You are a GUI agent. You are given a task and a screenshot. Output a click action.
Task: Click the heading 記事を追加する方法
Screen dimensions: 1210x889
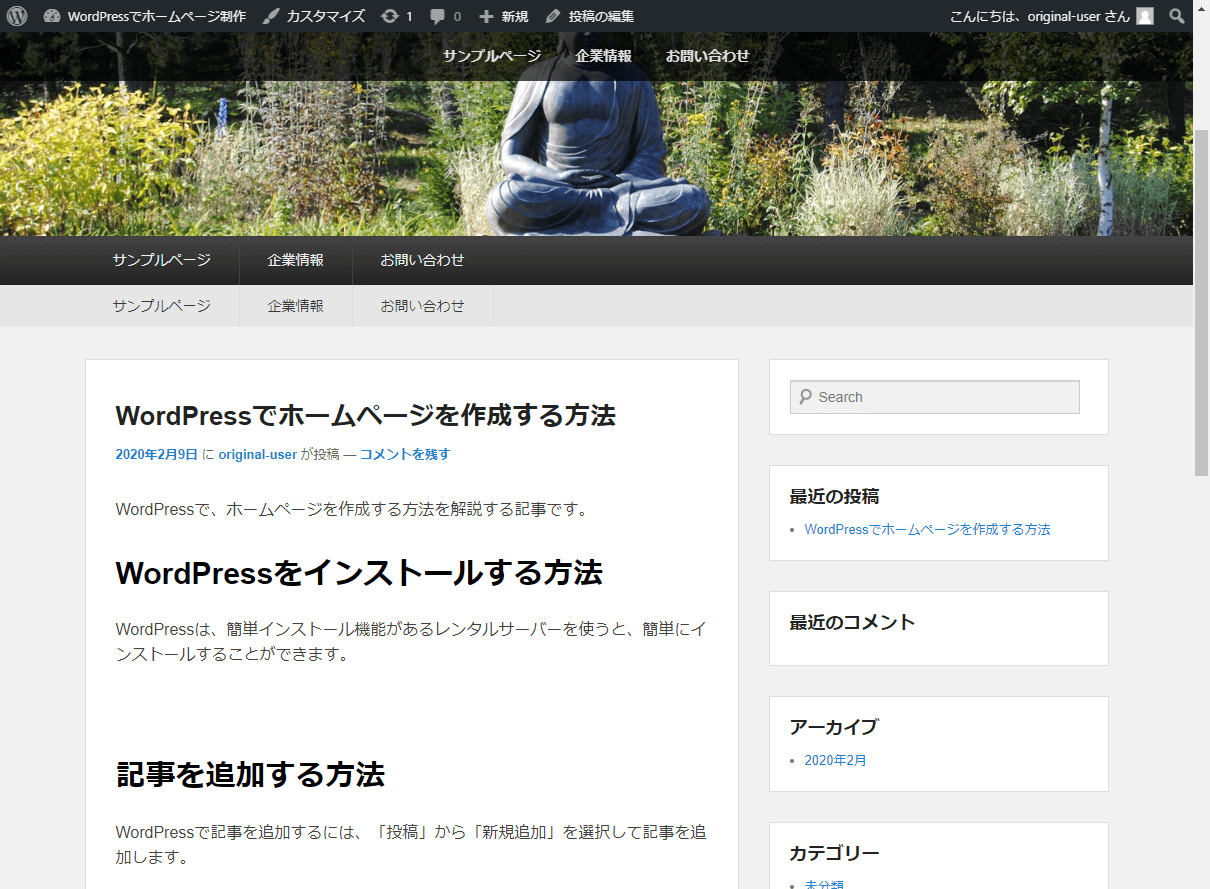tap(250, 774)
